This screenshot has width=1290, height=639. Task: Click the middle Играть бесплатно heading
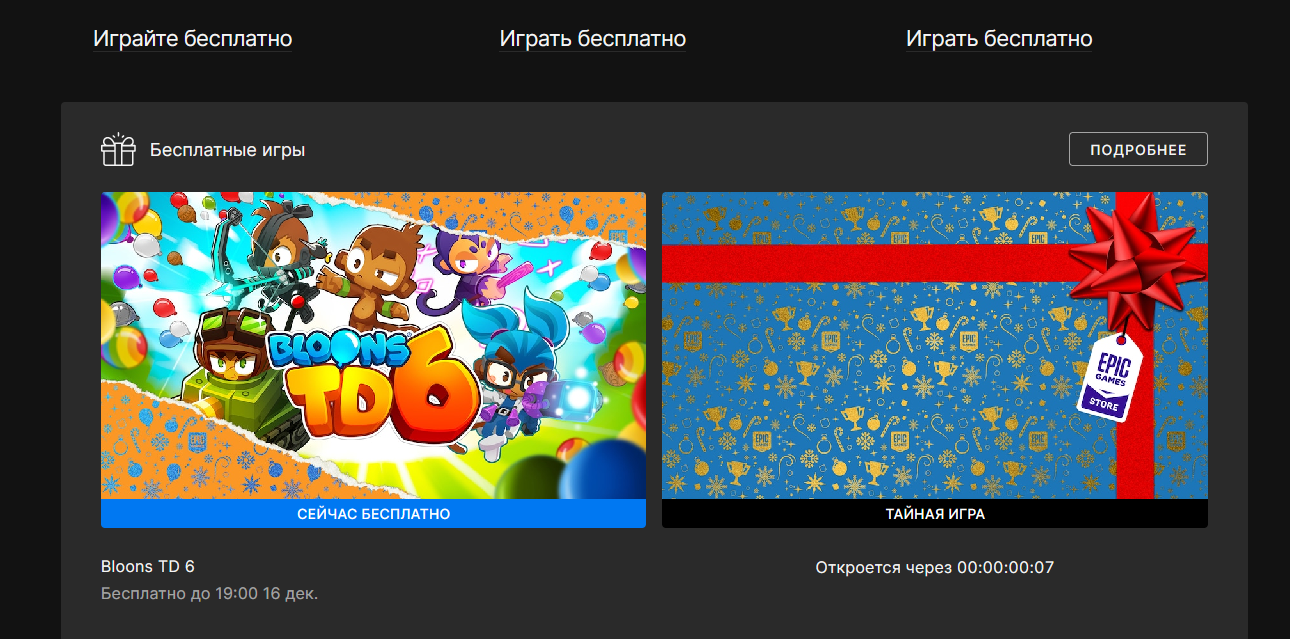(x=593, y=39)
